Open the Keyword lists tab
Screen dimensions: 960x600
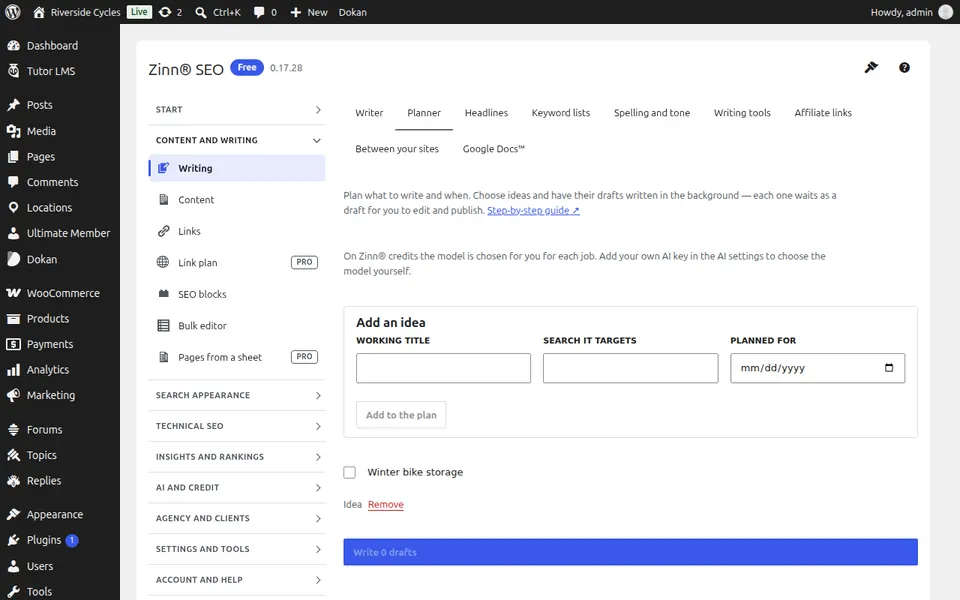(x=561, y=113)
